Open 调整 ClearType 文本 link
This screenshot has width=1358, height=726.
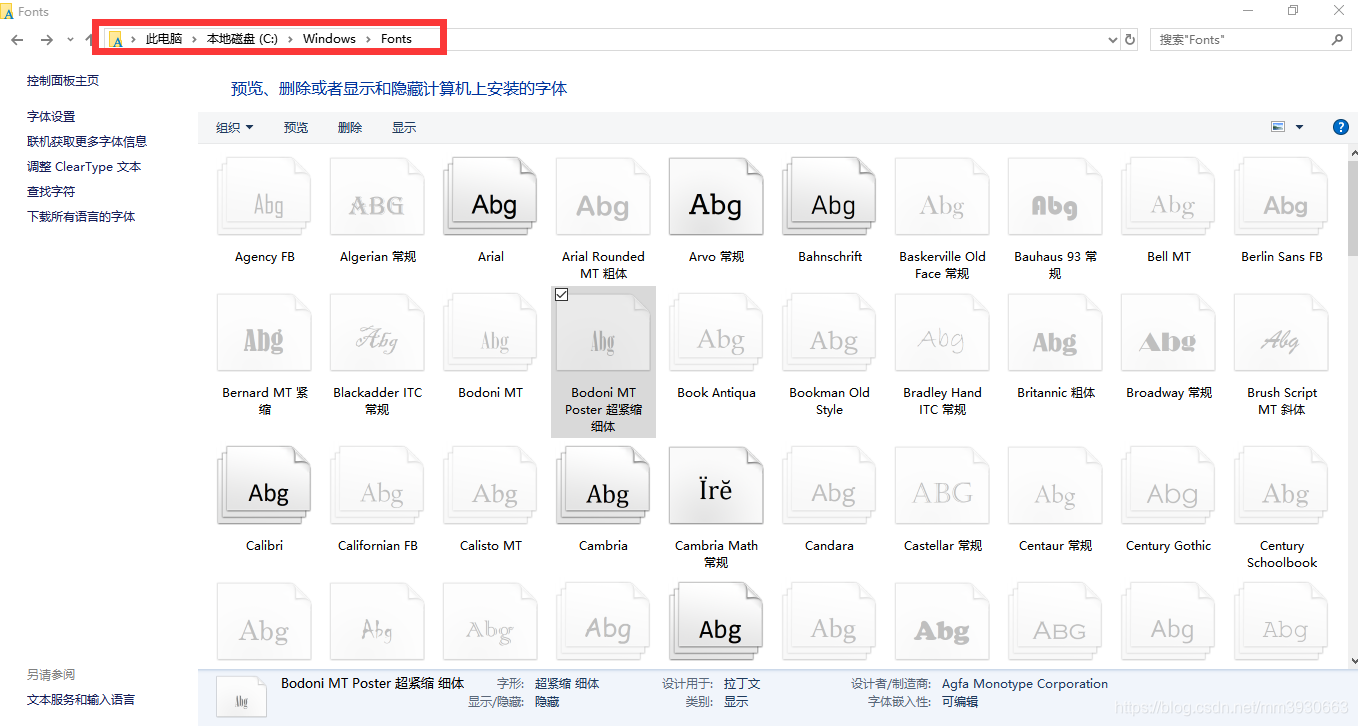coord(84,167)
